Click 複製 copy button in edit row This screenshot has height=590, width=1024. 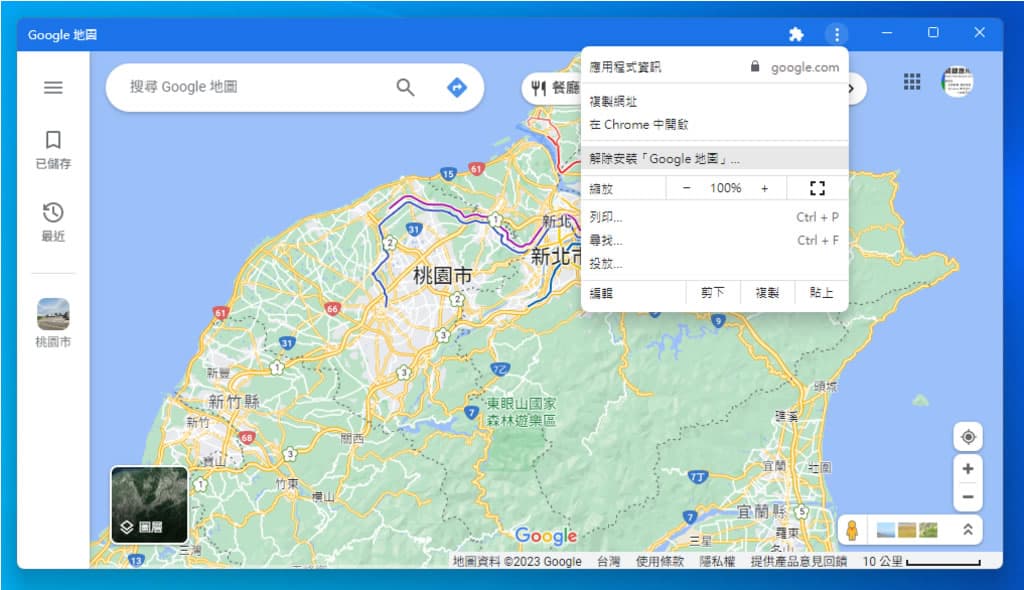tap(767, 293)
